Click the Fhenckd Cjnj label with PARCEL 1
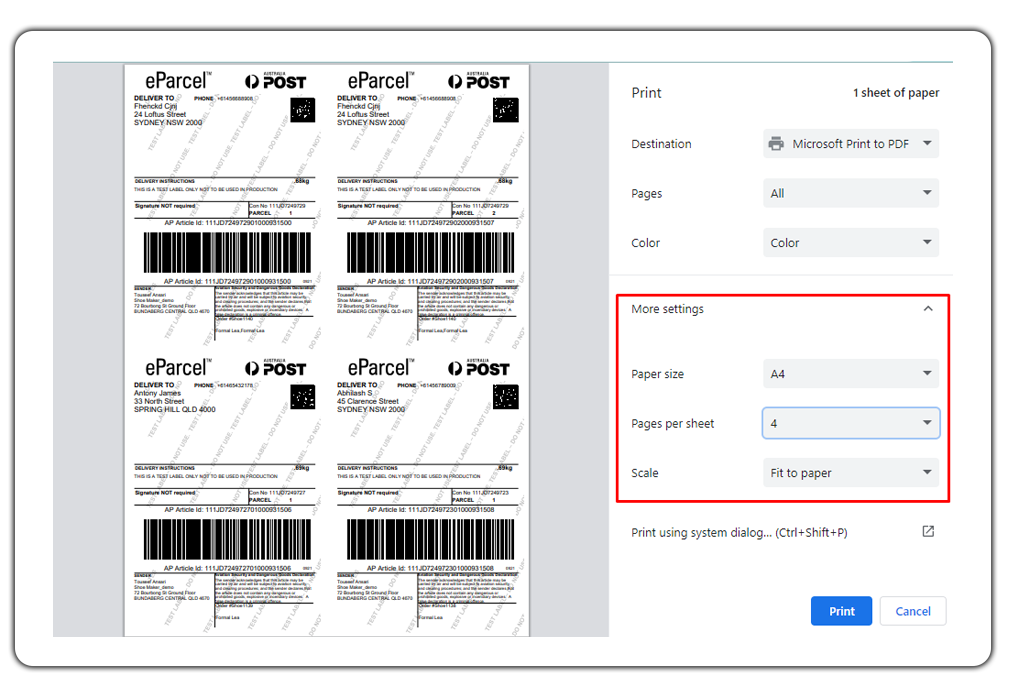 (x=225, y=206)
